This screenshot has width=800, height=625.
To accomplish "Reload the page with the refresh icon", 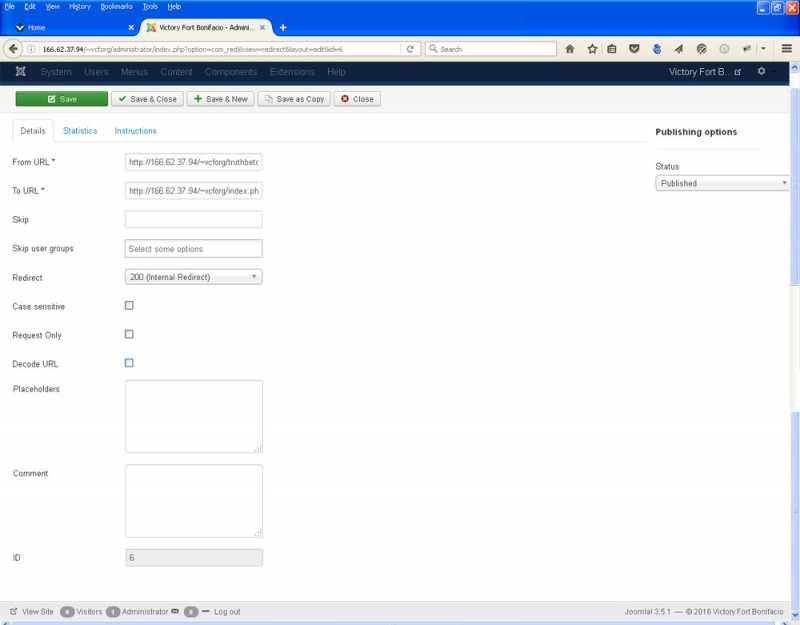I will point(410,49).
